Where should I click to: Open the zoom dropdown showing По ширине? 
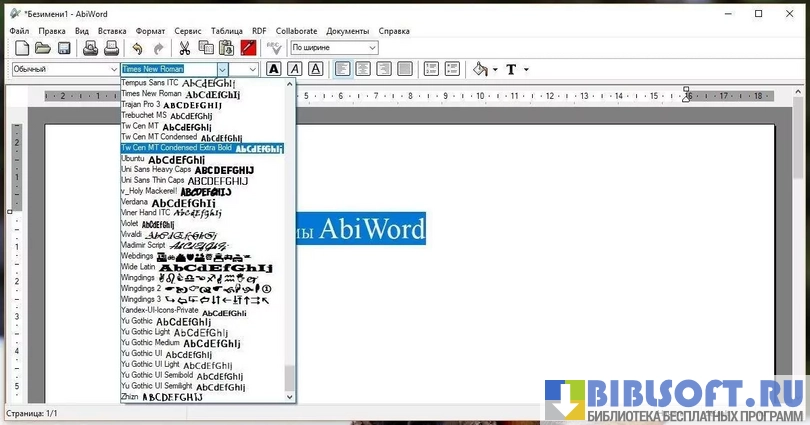(334, 48)
